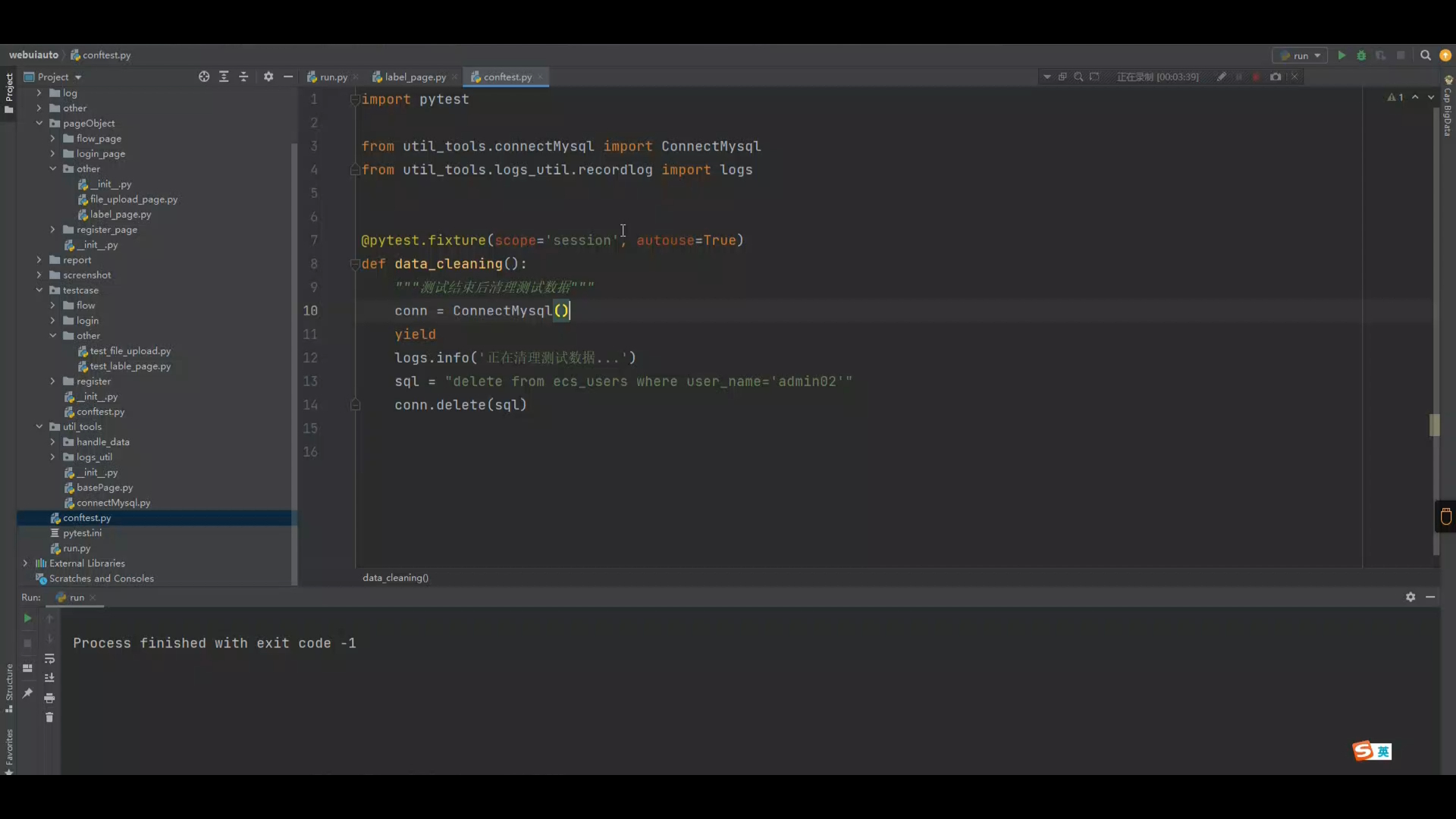
Task: Stop recording with red record button
Action: coord(1257,77)
